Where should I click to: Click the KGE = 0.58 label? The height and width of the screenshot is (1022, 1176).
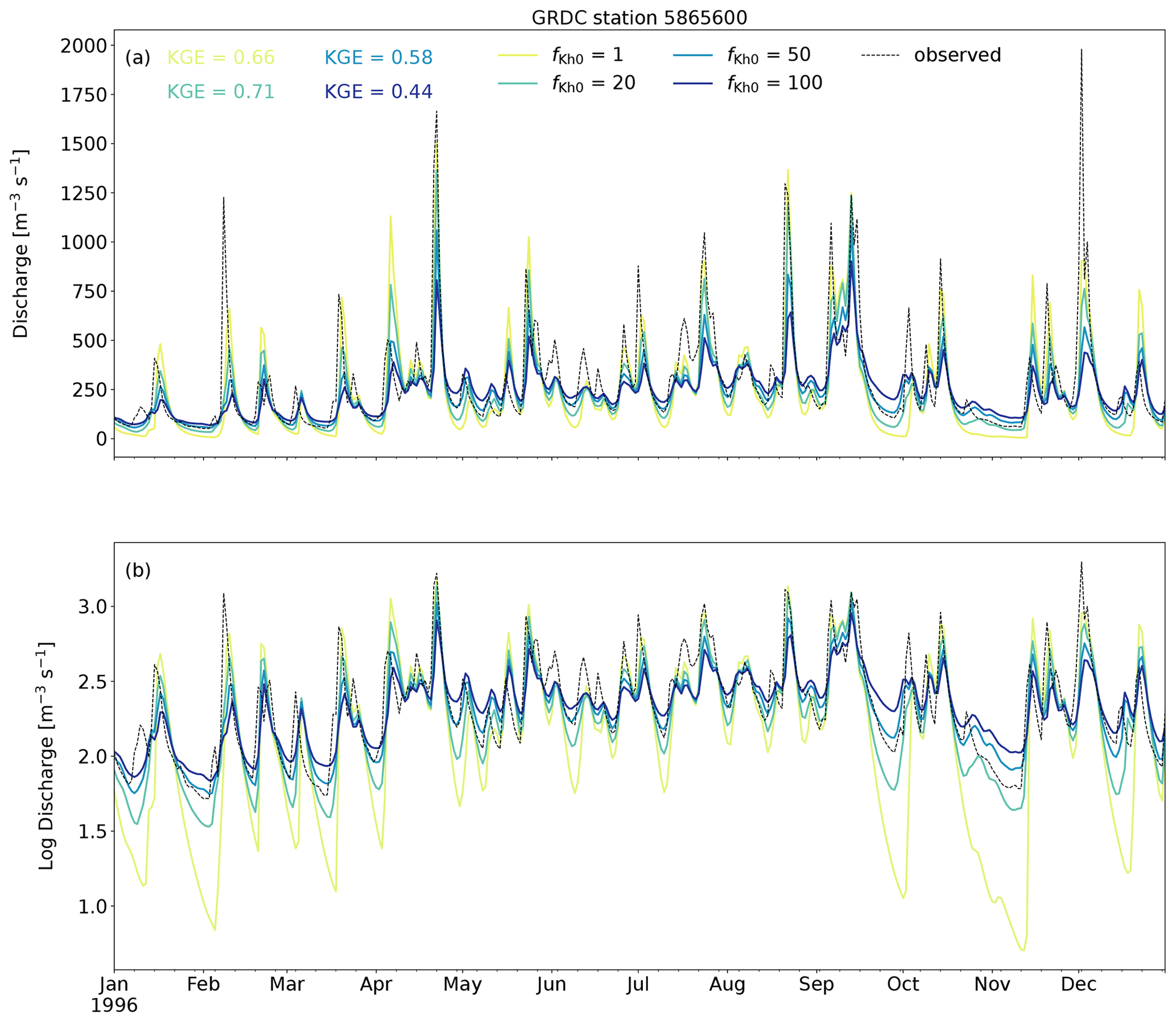point(379,57)
